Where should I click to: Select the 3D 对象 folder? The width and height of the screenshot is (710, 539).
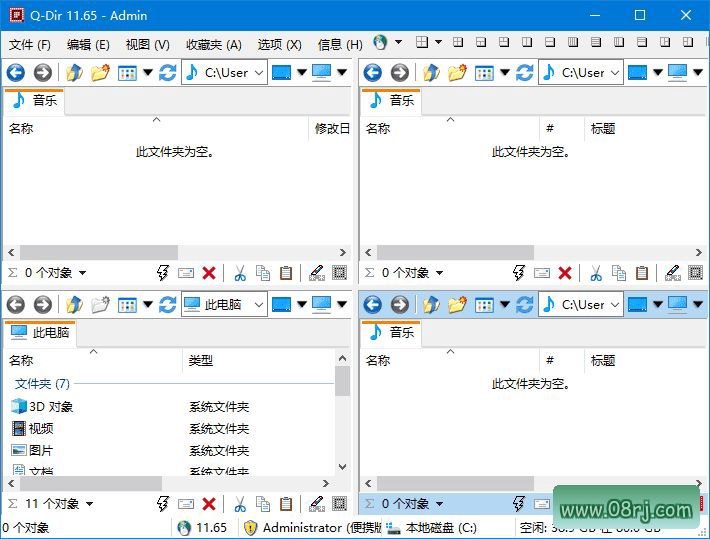click(43, 406)
